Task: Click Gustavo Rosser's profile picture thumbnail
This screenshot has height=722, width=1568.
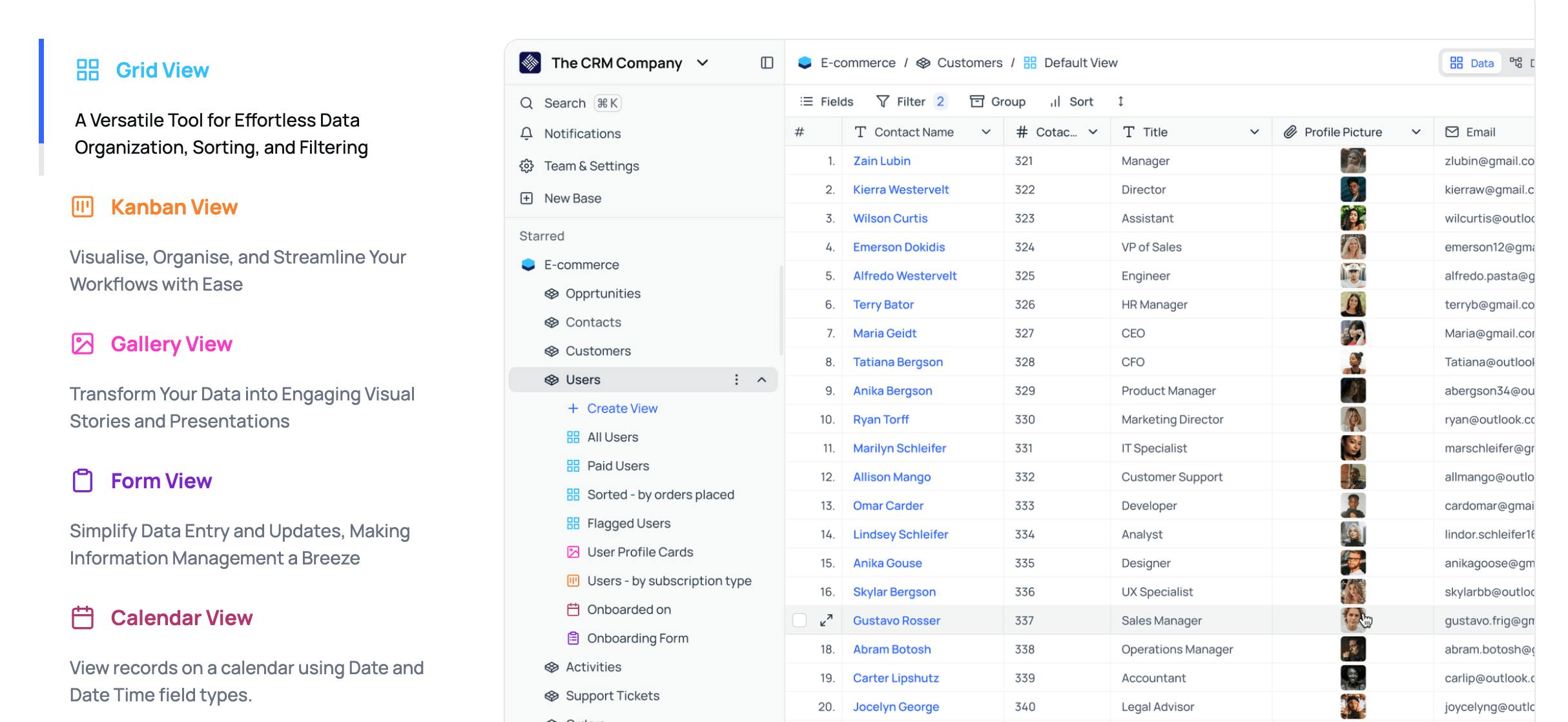Action: [1352, 620]
